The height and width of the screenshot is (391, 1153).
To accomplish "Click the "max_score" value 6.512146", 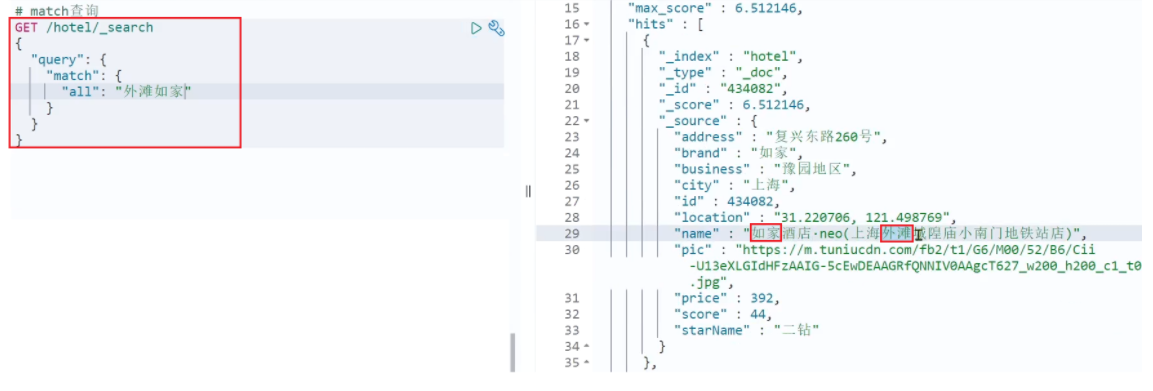I will (765, 9).
